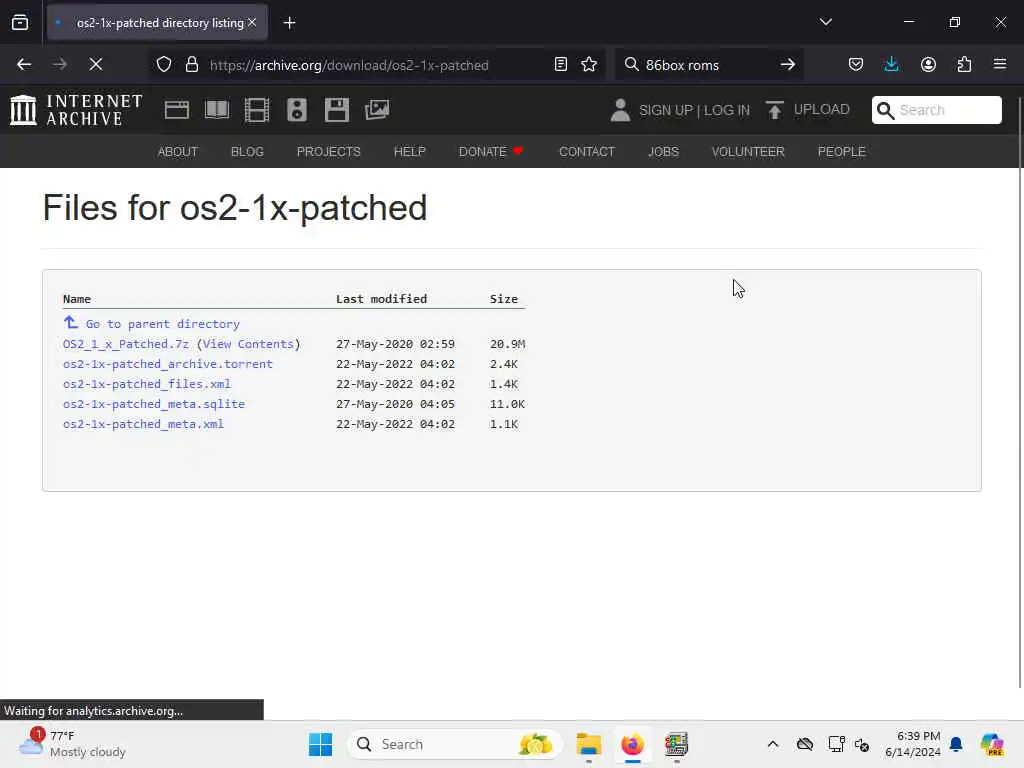Open PROJECTS menu item
Viewport: 1024px width, 768px height.
(328, 152)
